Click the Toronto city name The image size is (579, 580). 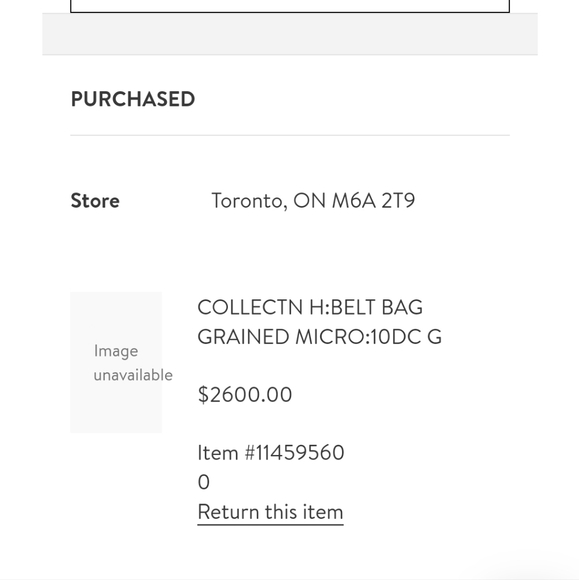point(249,201)
